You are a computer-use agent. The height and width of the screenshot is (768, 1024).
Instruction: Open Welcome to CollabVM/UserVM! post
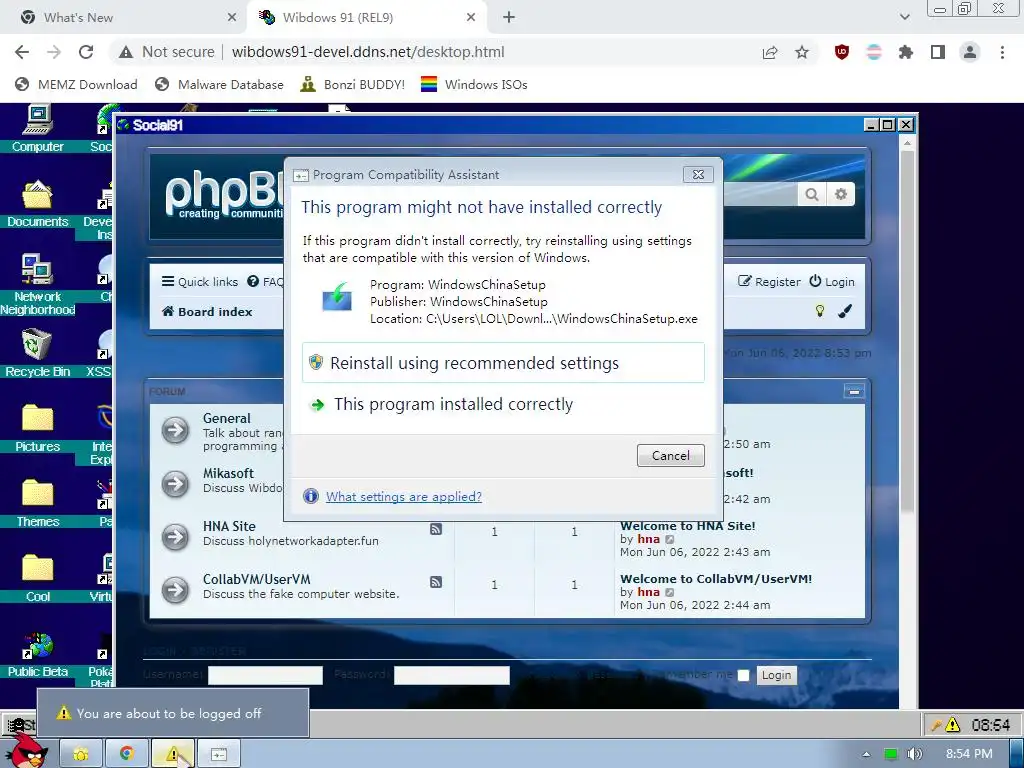click(716, 579)
